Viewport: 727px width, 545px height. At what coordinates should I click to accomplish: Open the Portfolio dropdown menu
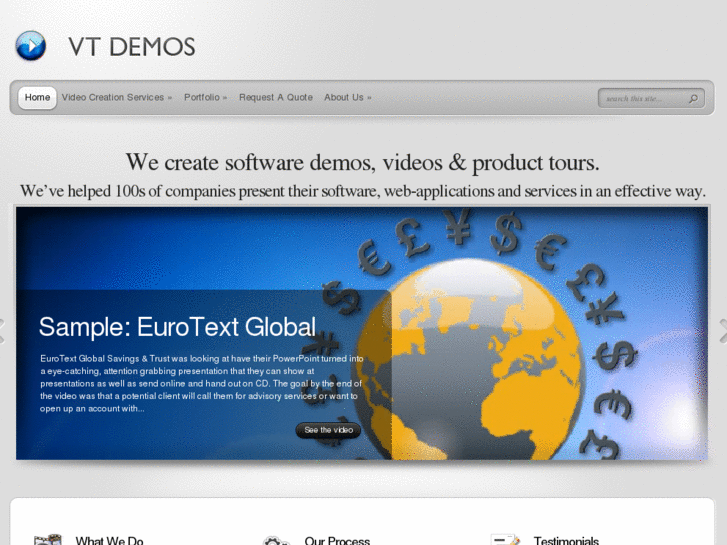click(205, 97)
